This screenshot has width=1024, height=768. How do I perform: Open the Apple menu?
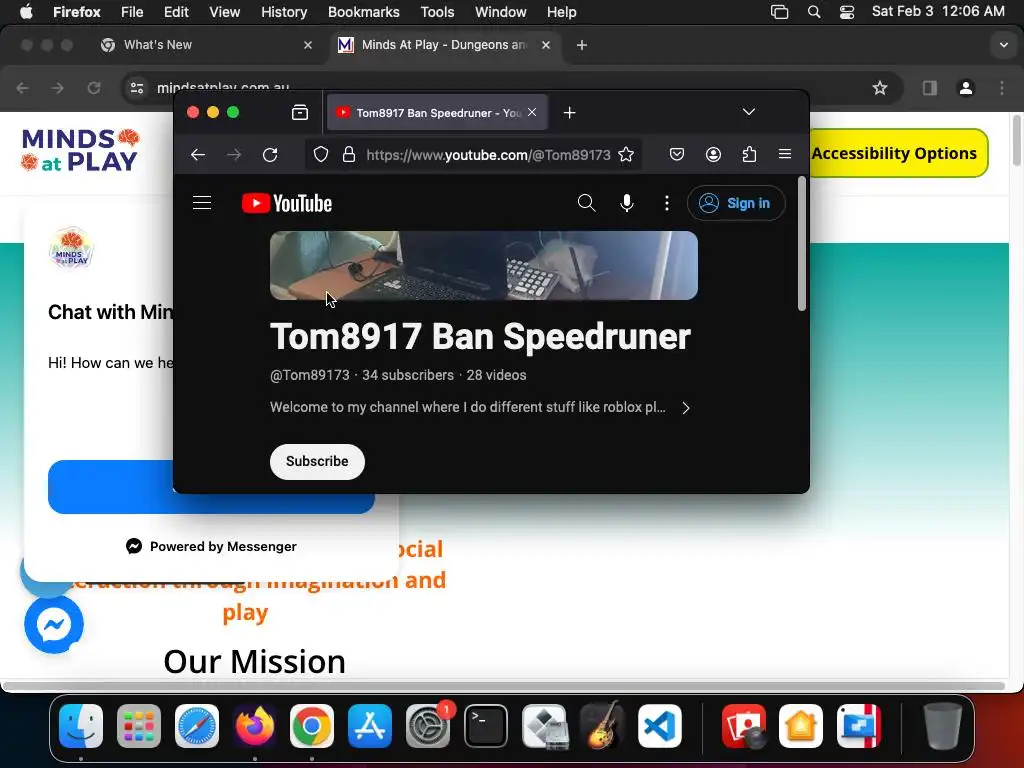26,12
